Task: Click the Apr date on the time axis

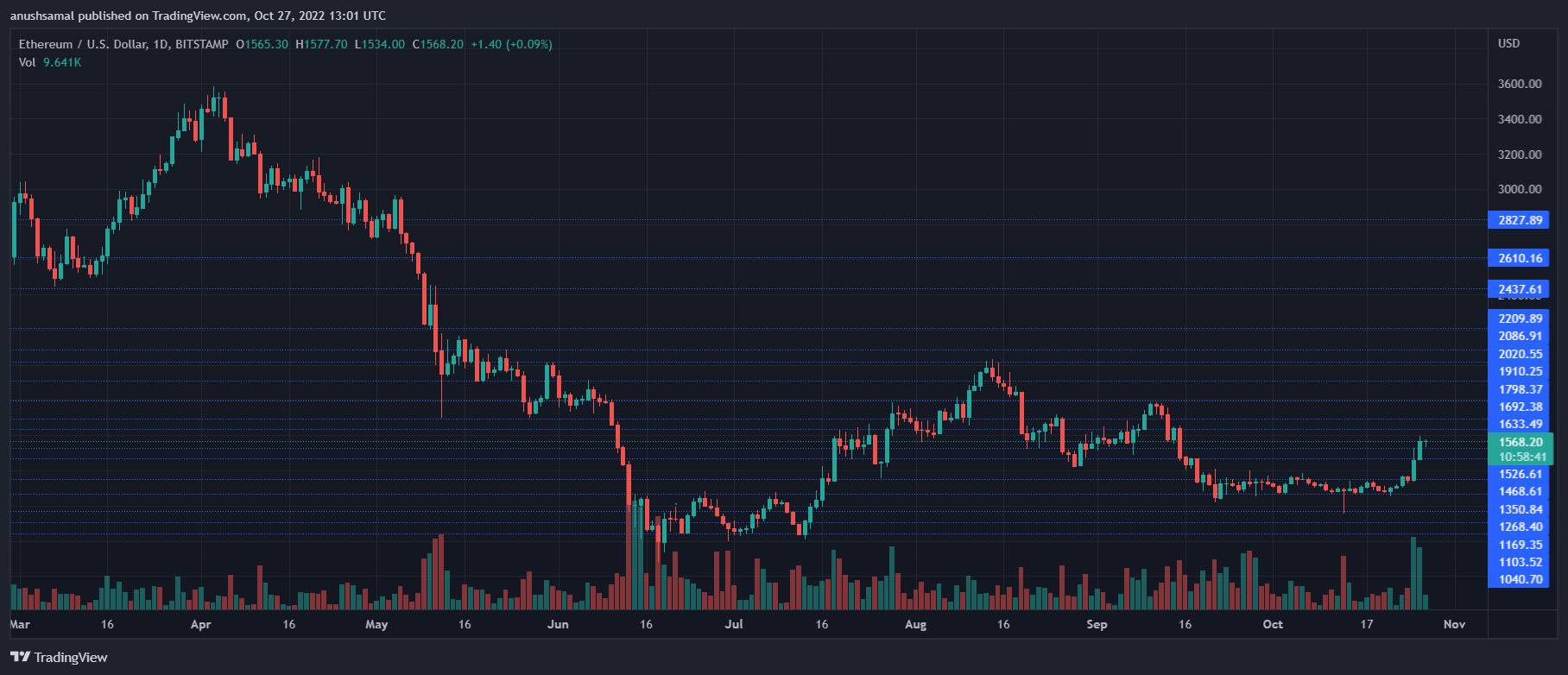Action: [200, 624]
